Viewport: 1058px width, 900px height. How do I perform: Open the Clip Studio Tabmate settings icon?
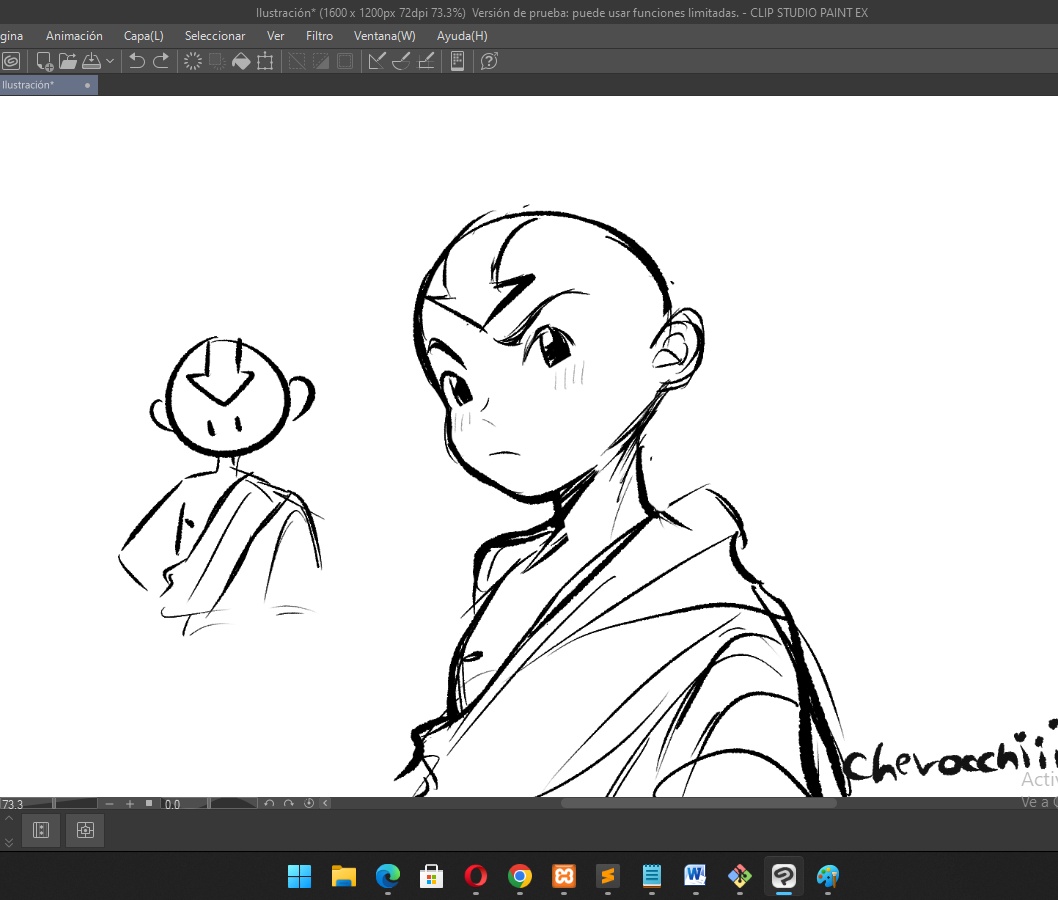[x=457, y=61]
